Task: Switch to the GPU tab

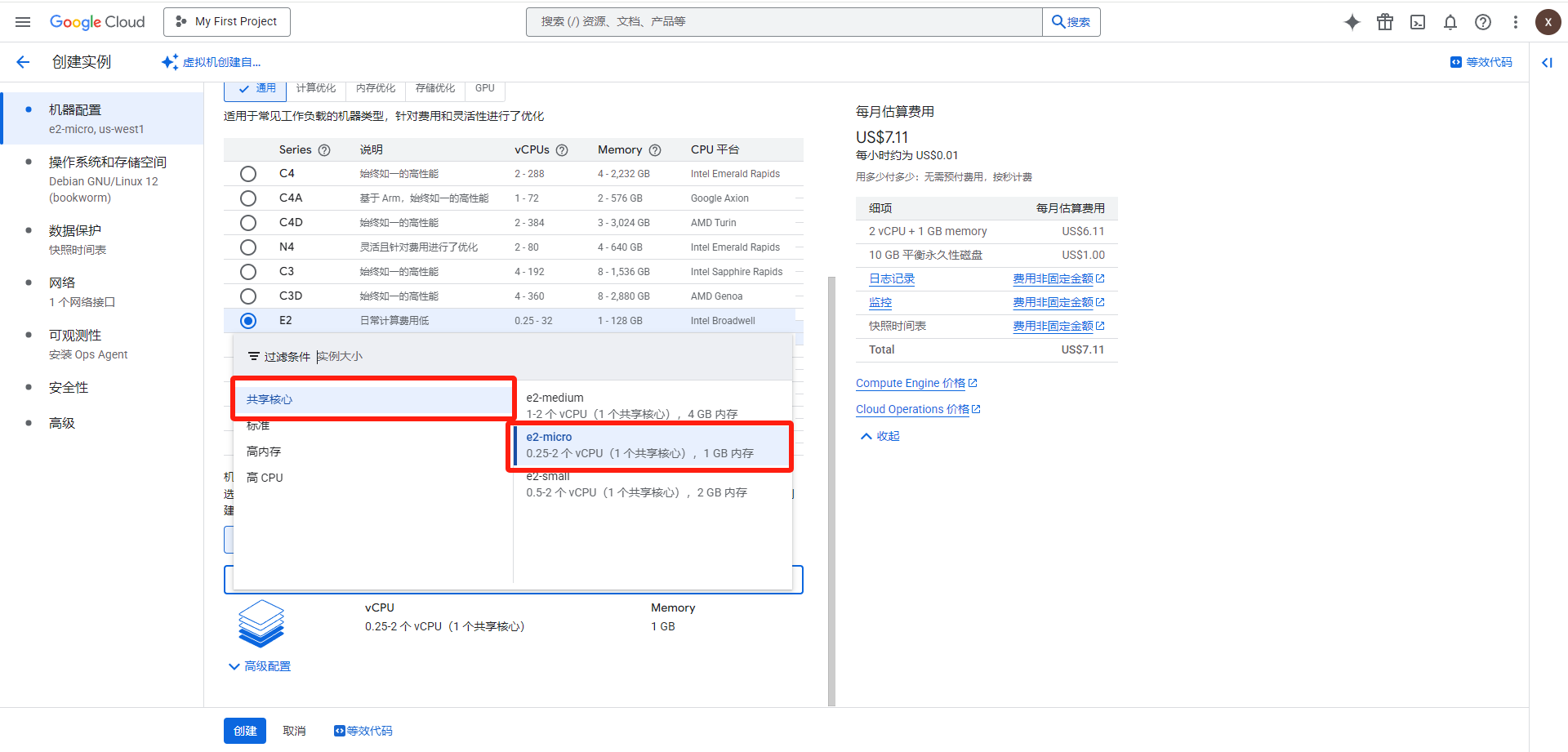Action: [x=485, y=88]
